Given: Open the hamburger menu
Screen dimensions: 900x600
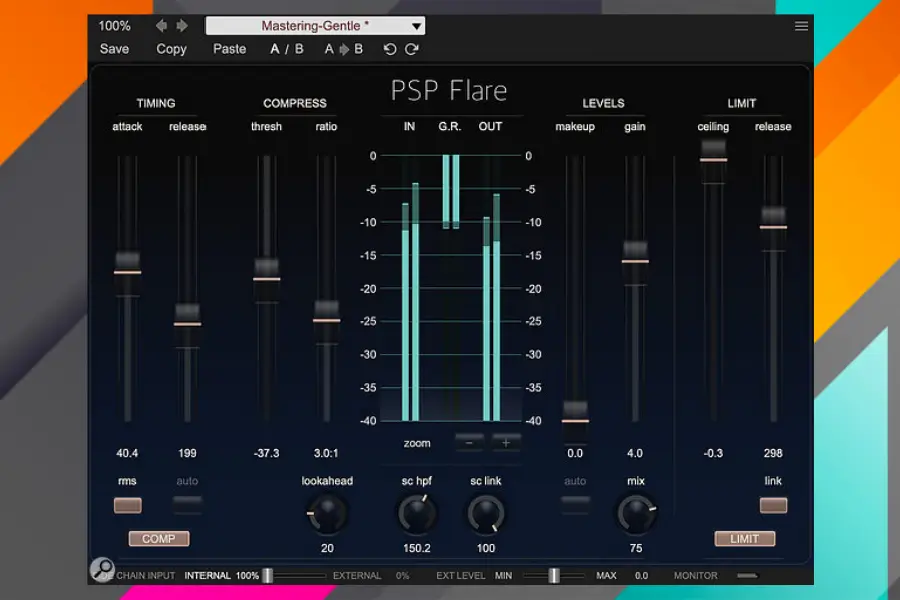Looking at the screenshot, I should click(x=801, y=26).
